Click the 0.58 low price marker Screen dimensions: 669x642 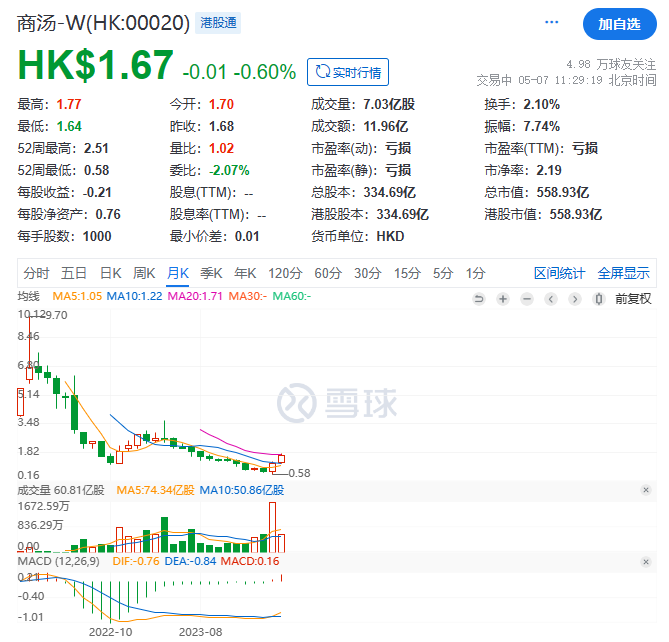click(300, 473)
